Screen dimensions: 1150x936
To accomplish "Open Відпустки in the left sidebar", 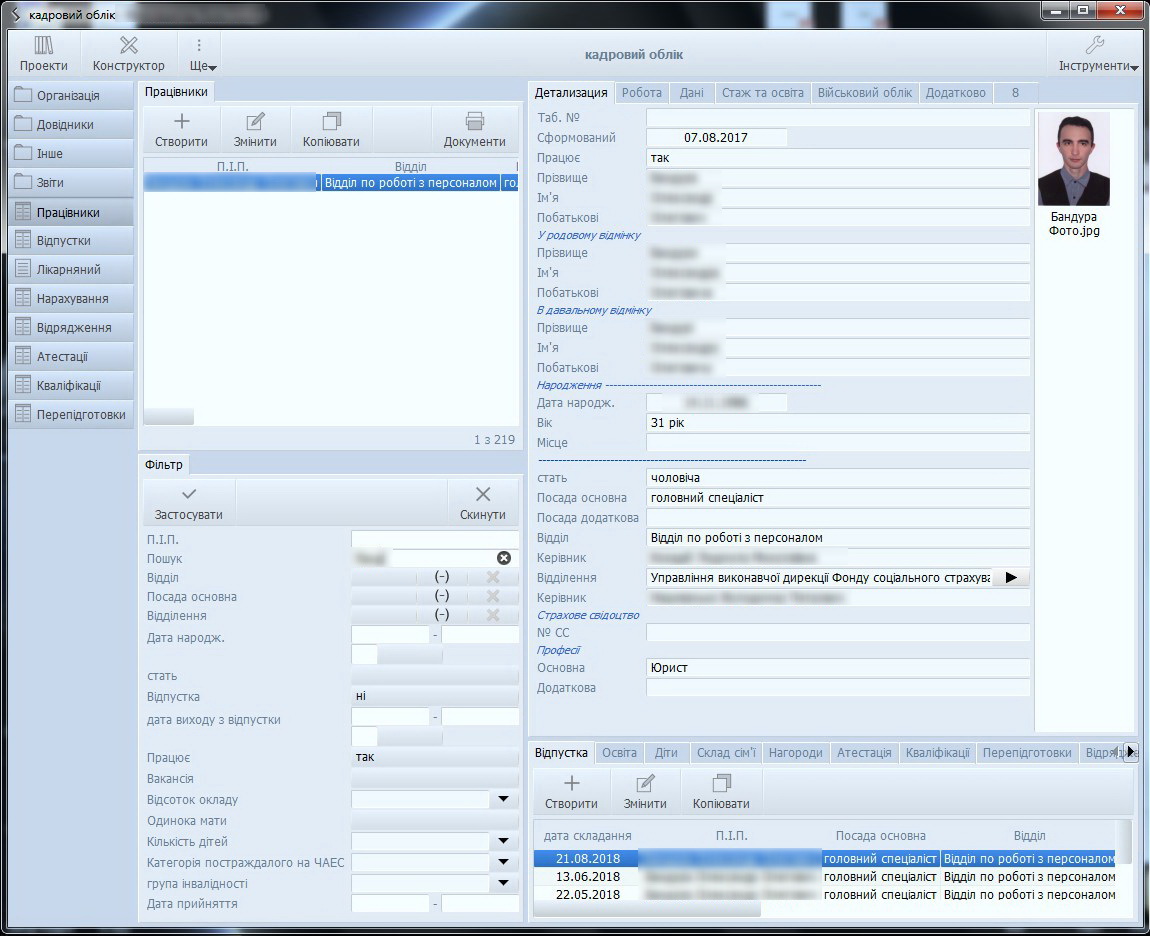I will (71, 241).
